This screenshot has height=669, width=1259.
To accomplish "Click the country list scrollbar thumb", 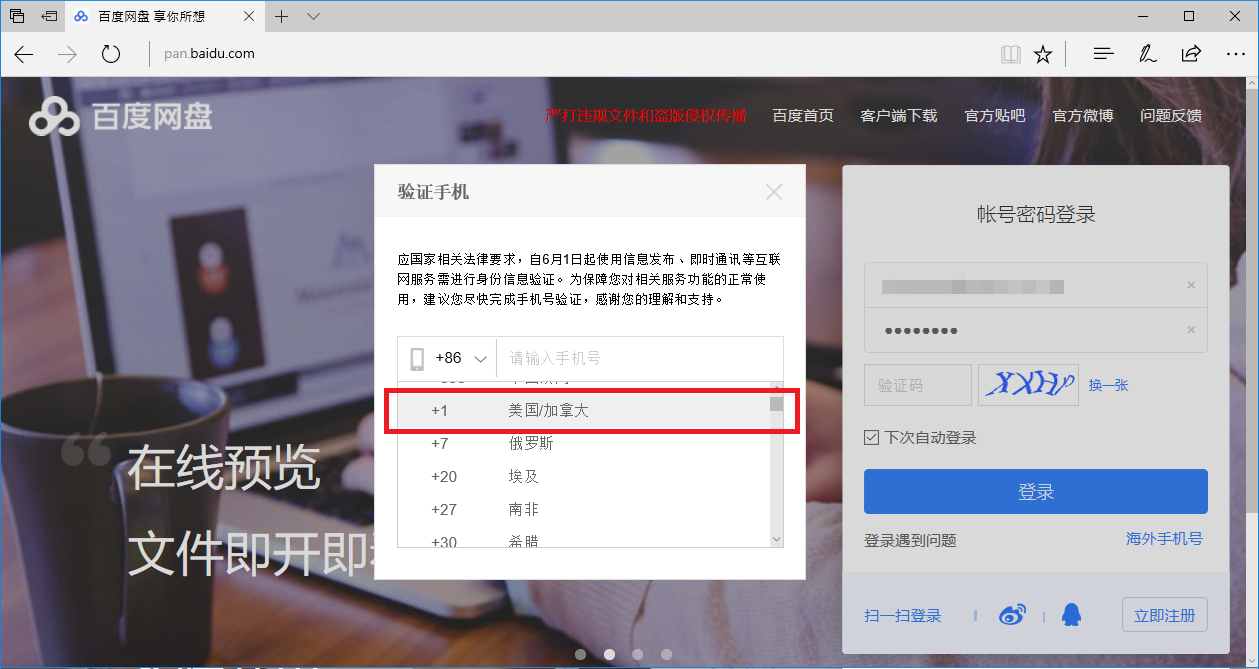I will [776, 404].
